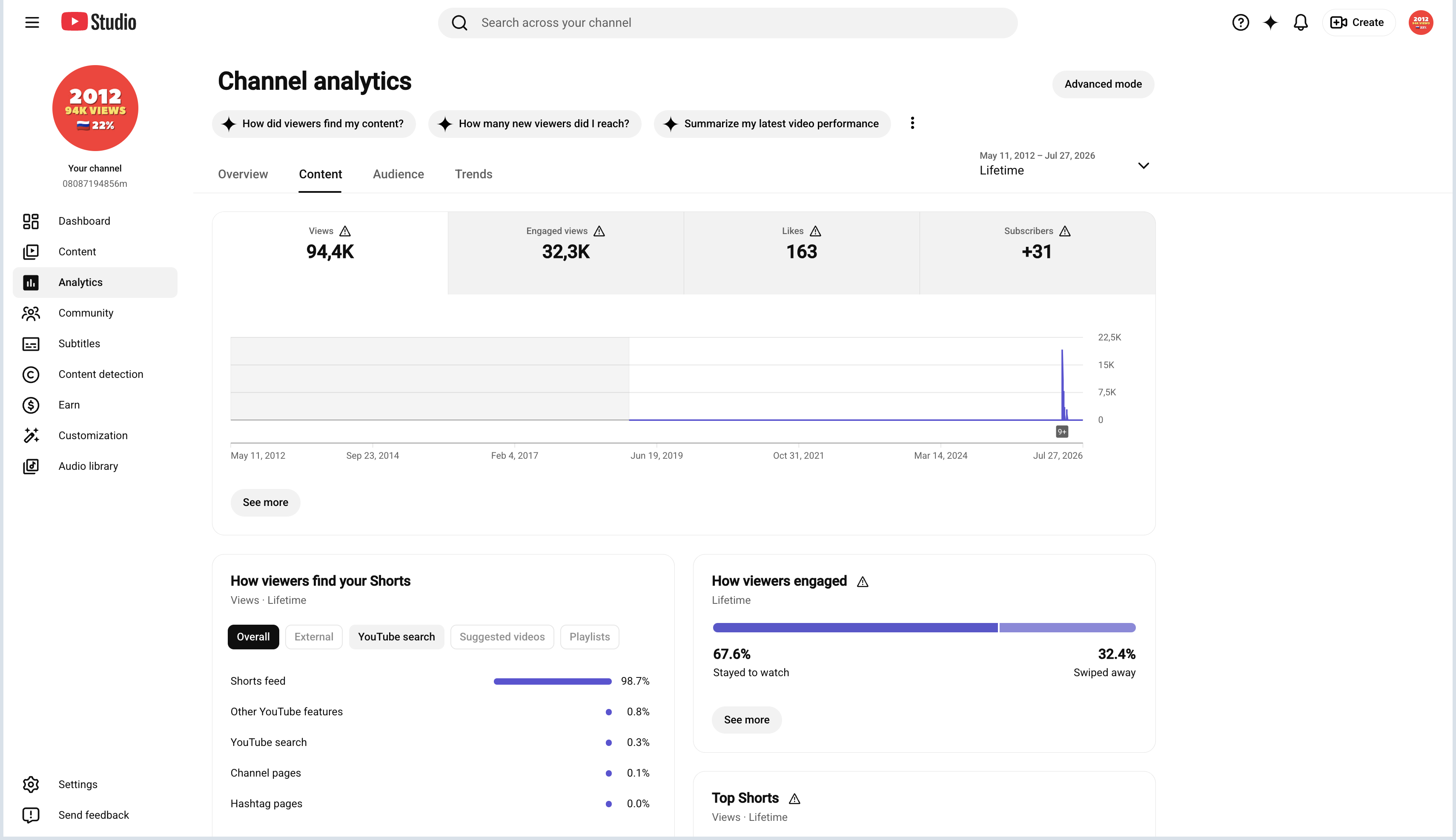The width and height of the screenshot is (1456, 840).
Task: Click the Settings gear icon
Action: tap(31, 785)
